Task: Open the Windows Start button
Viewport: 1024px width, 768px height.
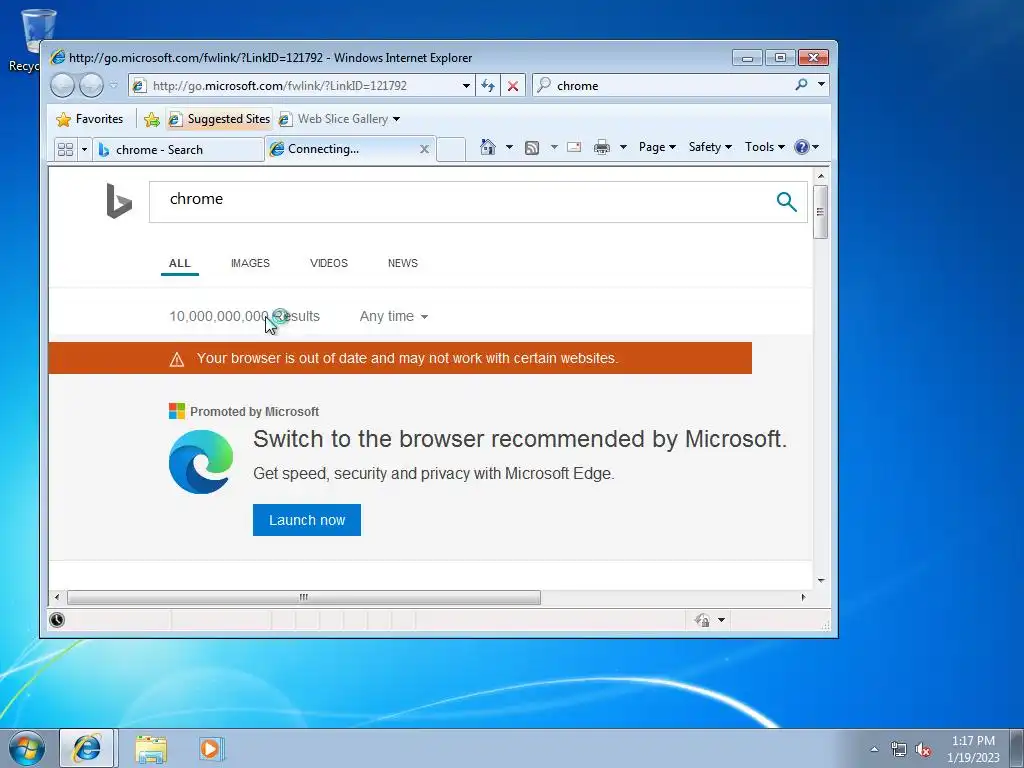Action: 27,748
